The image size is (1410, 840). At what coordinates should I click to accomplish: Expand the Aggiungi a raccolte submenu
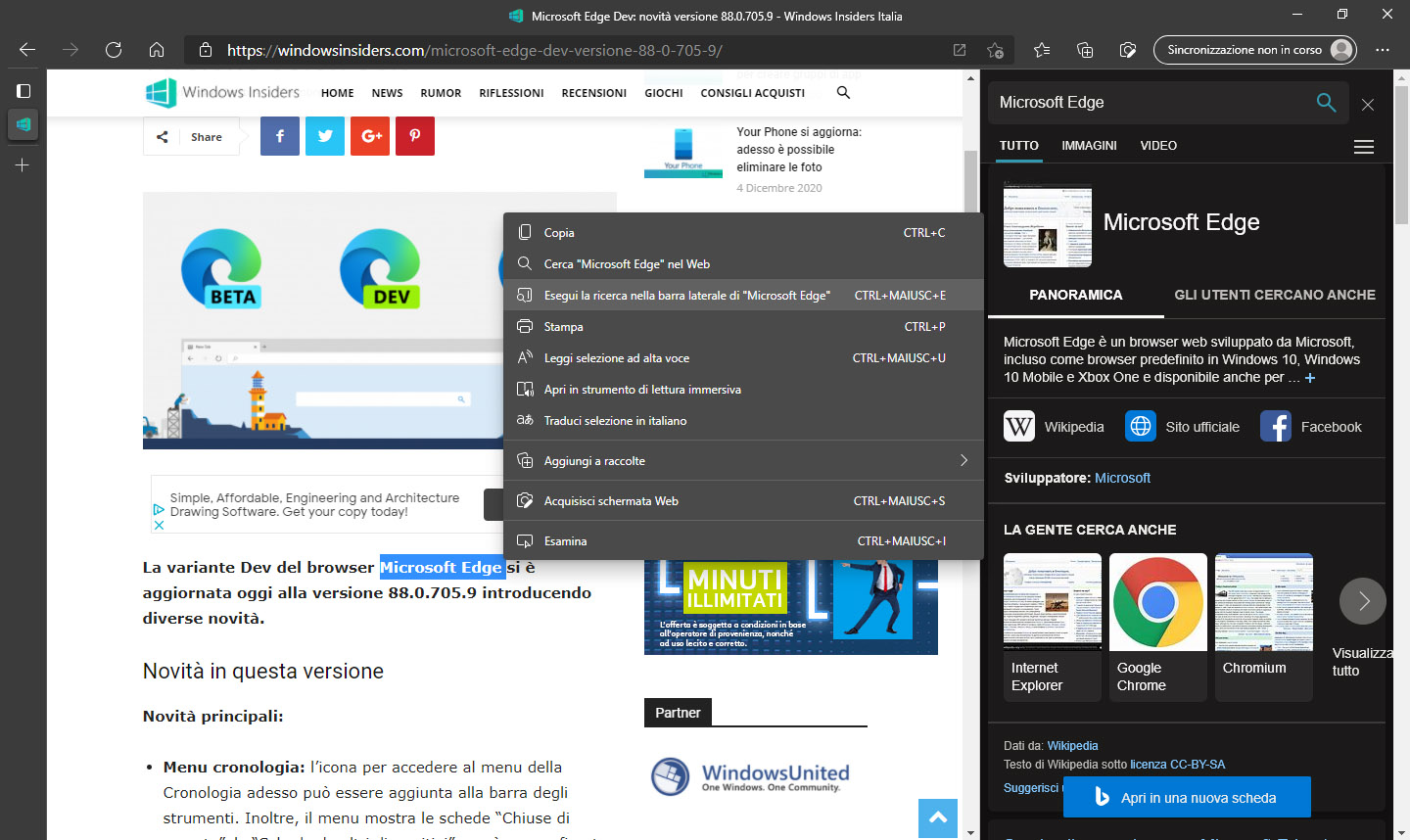tap(743, 461)
